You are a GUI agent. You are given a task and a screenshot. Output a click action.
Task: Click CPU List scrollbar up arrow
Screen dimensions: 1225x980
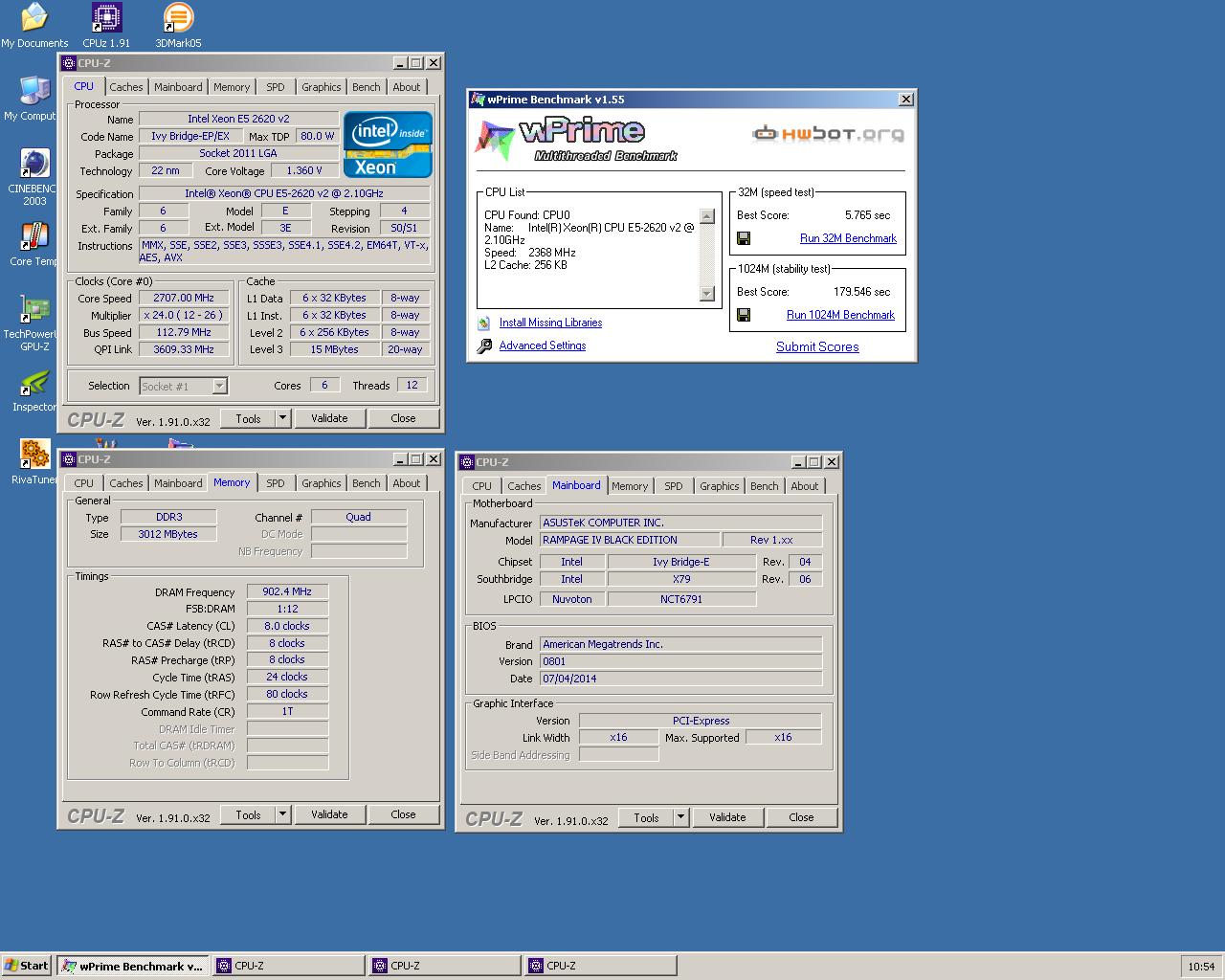pyautogui.click(x=706, y=216)
